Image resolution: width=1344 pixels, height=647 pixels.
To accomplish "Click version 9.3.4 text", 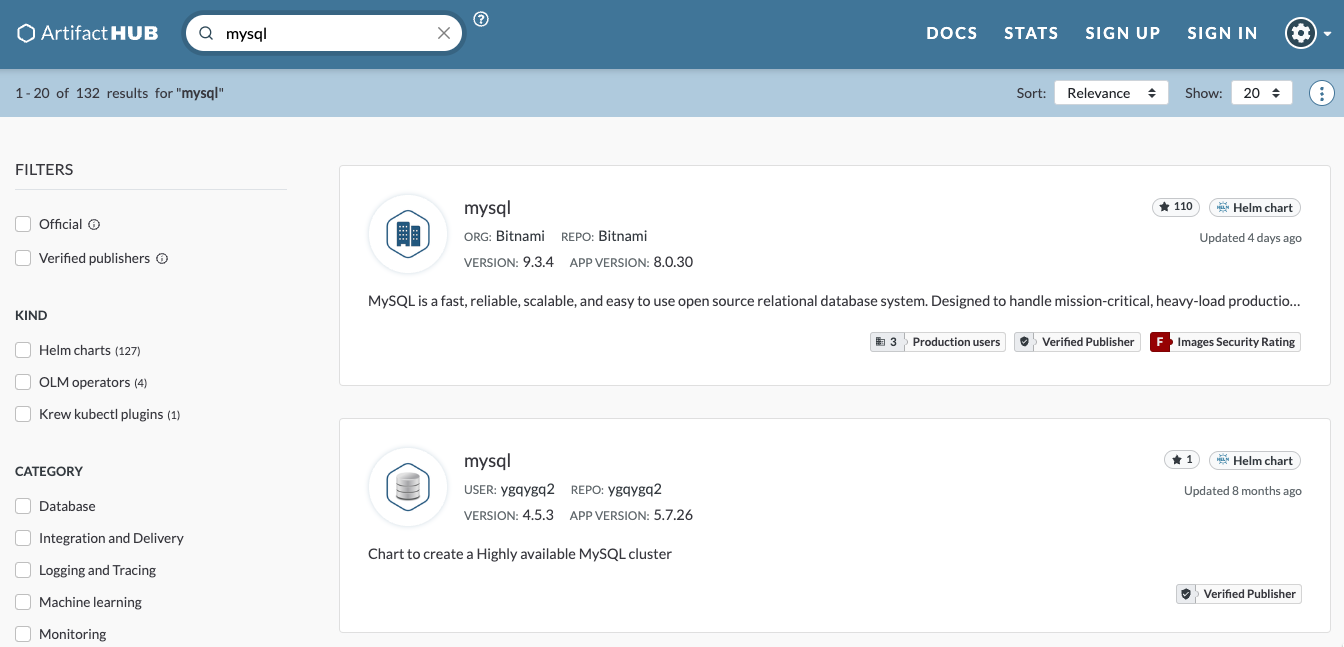I will [538, 262].
